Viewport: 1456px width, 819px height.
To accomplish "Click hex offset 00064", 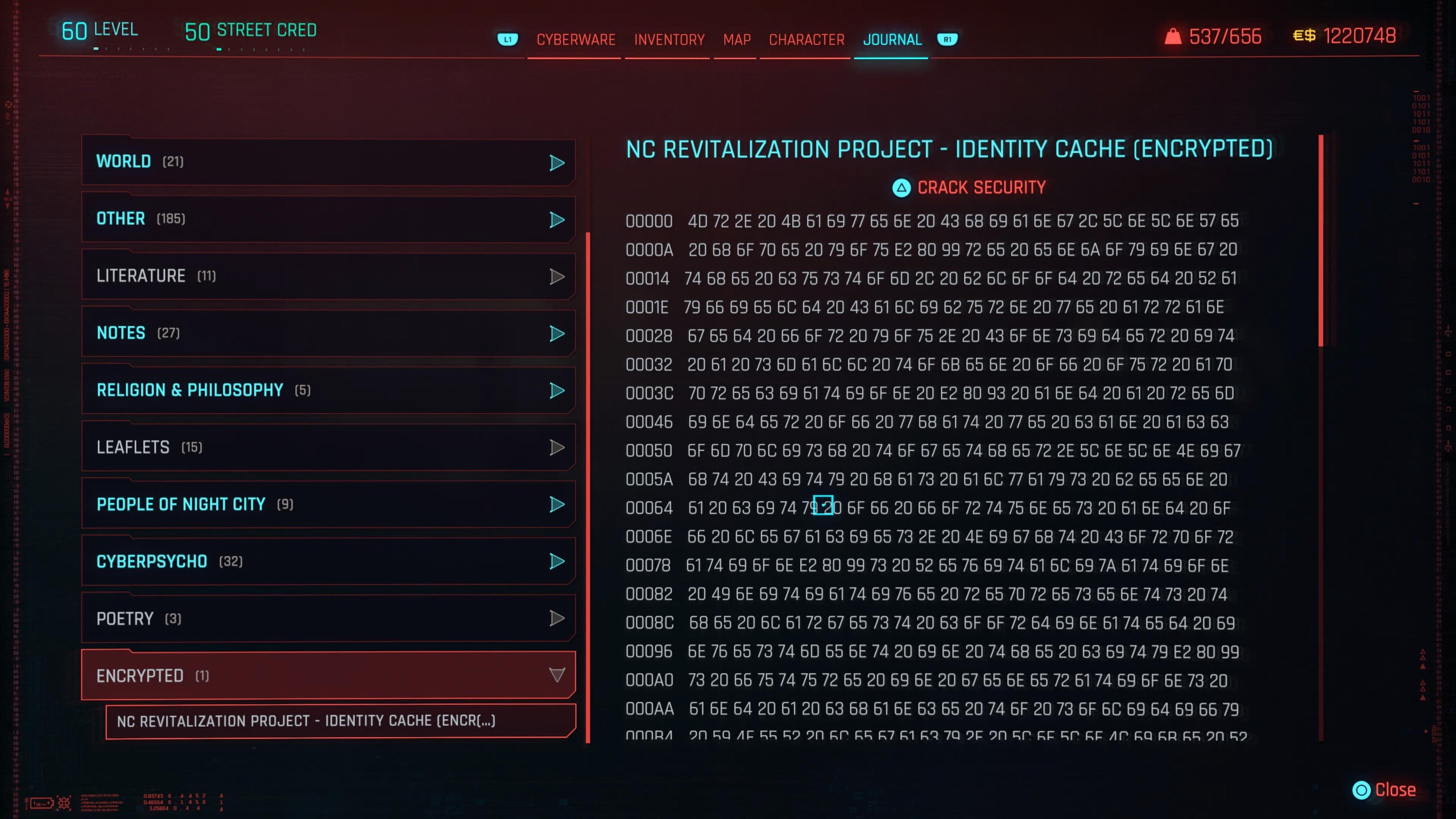I will coord(649,508).
